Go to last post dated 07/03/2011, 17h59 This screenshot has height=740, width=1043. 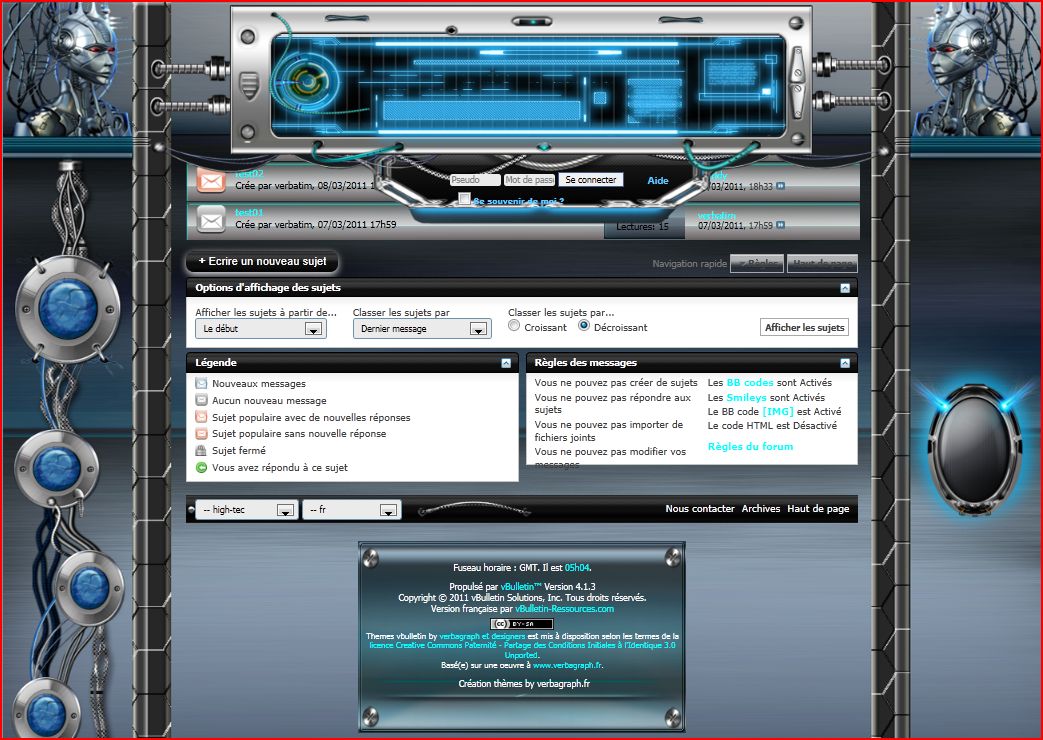point(780,226)
